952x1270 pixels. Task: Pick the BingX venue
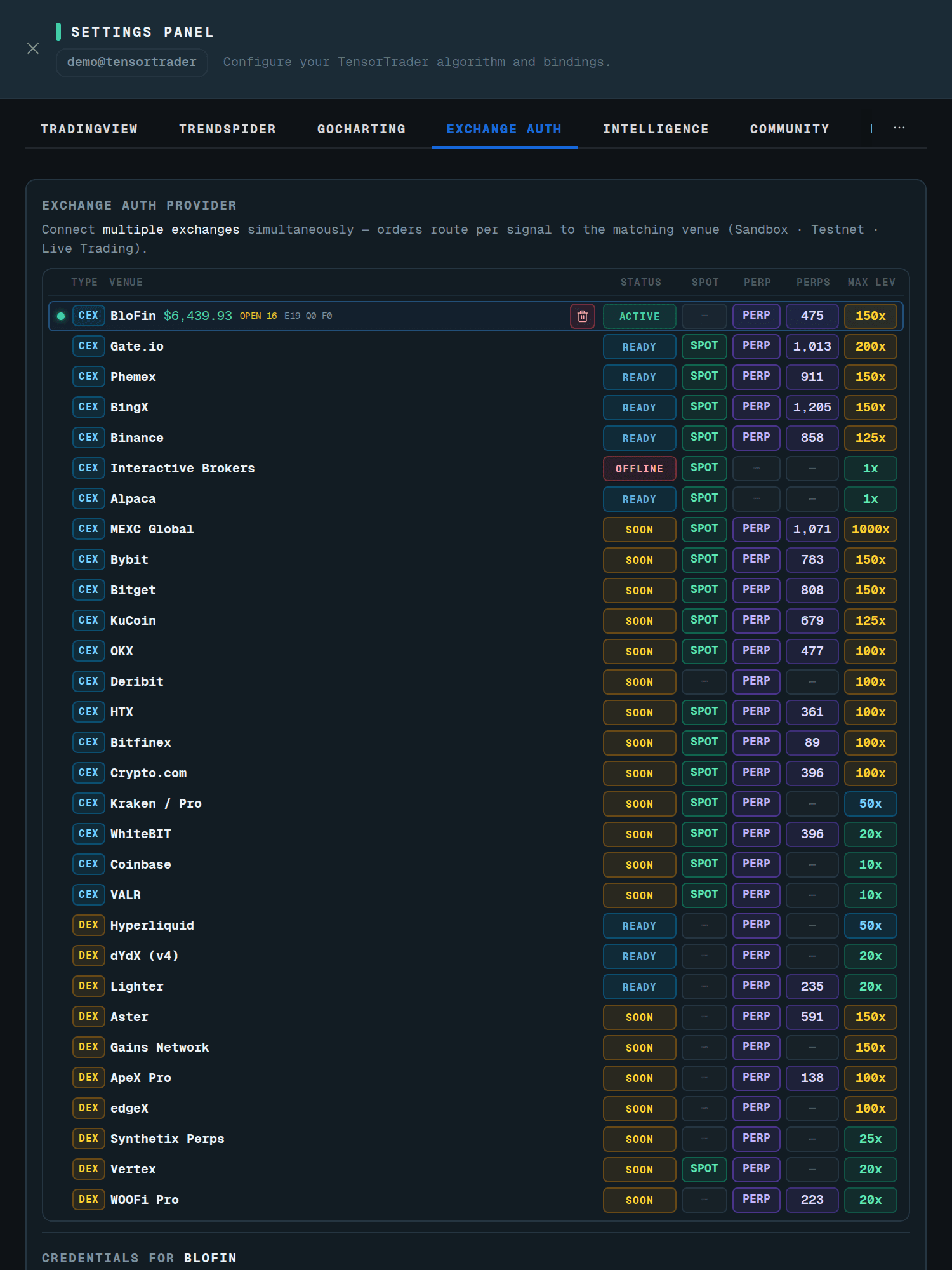coord(475,408)
